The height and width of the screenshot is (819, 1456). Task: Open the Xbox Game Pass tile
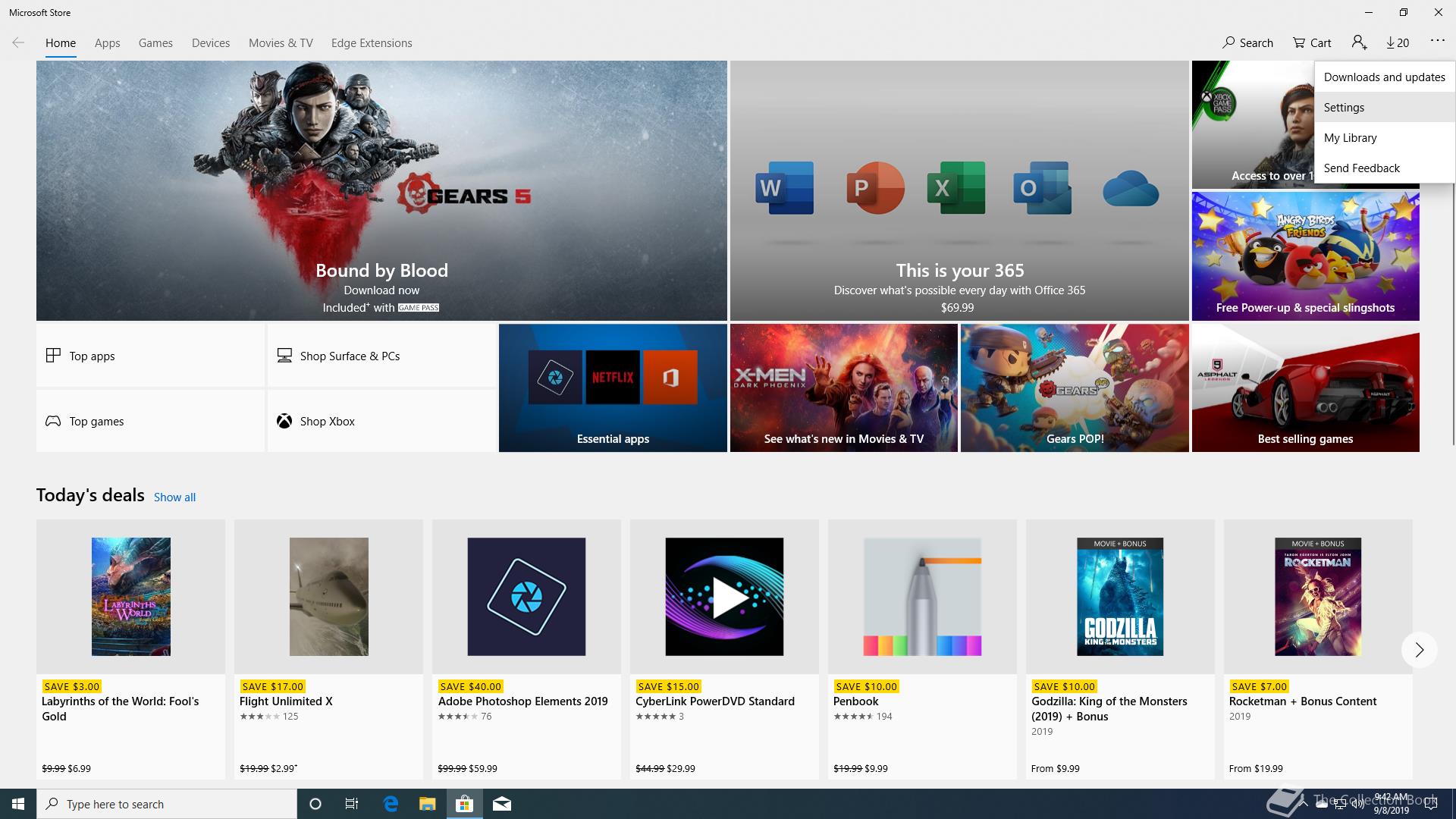pyautogui.click(x=1253, y=125)
